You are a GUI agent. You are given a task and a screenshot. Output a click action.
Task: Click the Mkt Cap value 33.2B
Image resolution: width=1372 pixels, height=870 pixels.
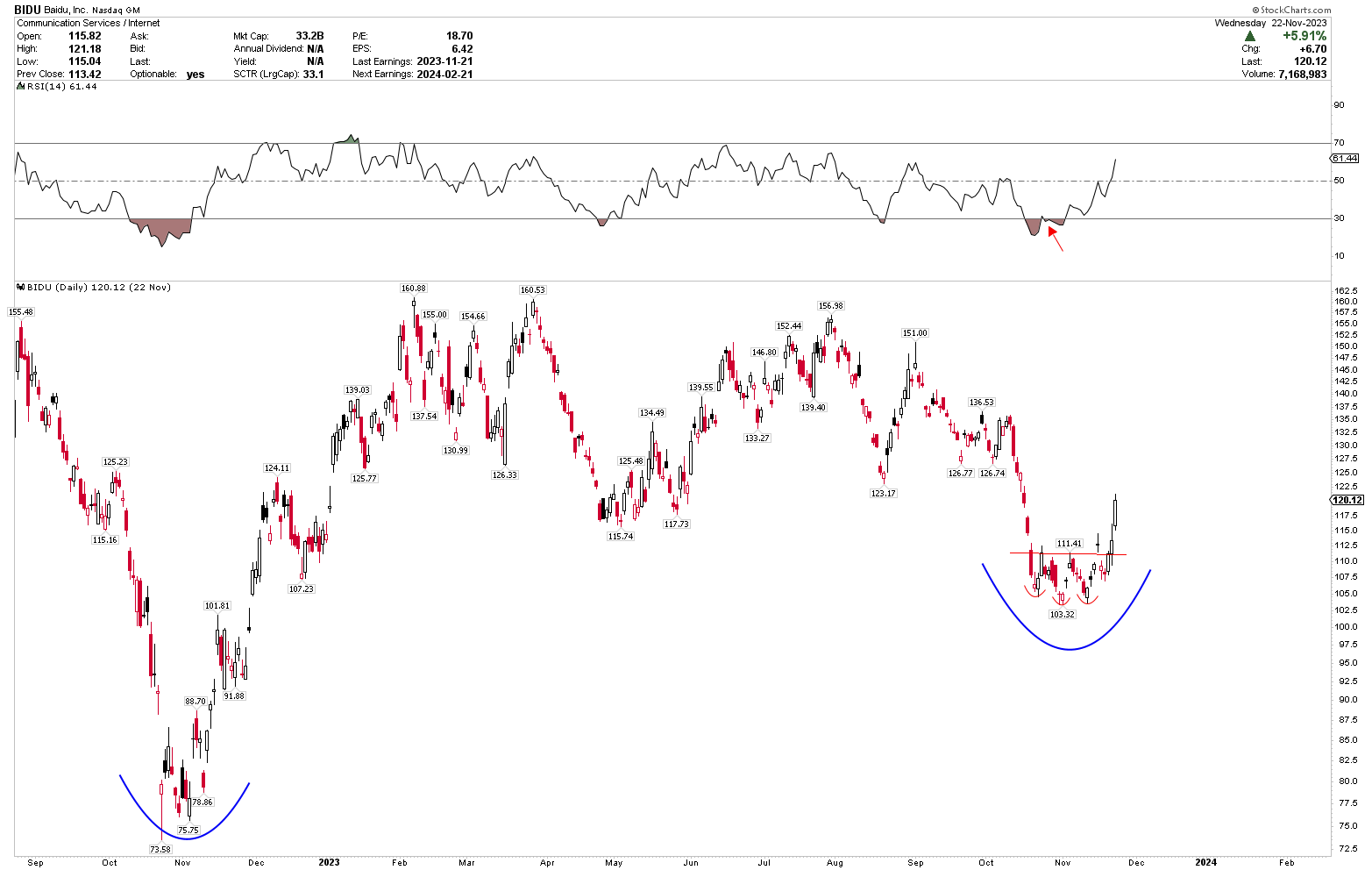coord(309,36)
